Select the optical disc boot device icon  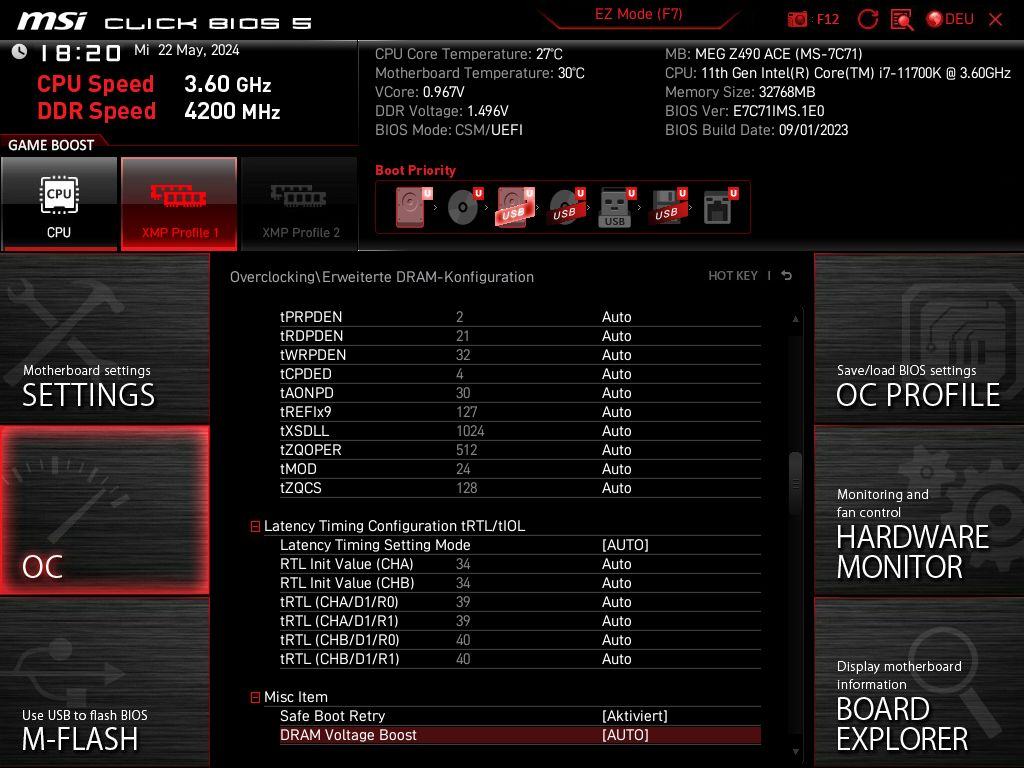(464, 207)
